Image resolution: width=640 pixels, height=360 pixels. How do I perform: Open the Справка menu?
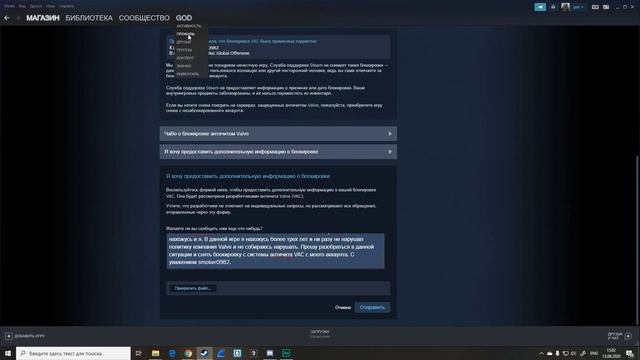point(67,6)
